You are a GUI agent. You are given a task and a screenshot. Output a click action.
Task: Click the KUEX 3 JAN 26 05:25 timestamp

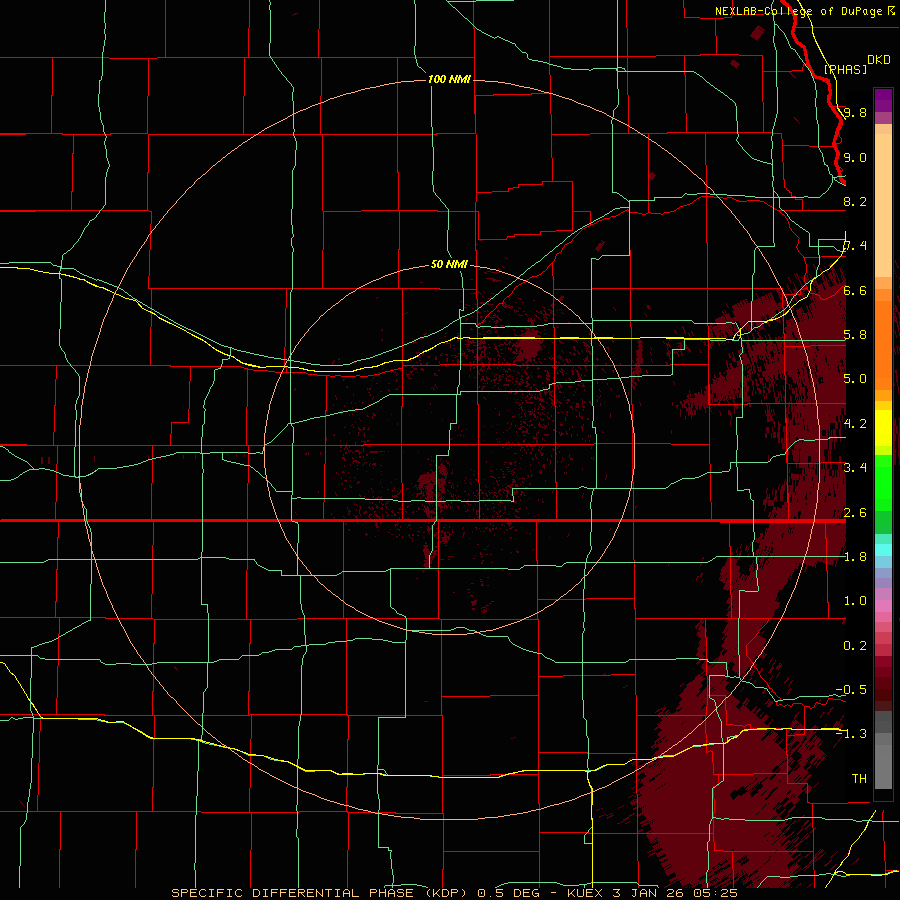[x=652, y=893]
